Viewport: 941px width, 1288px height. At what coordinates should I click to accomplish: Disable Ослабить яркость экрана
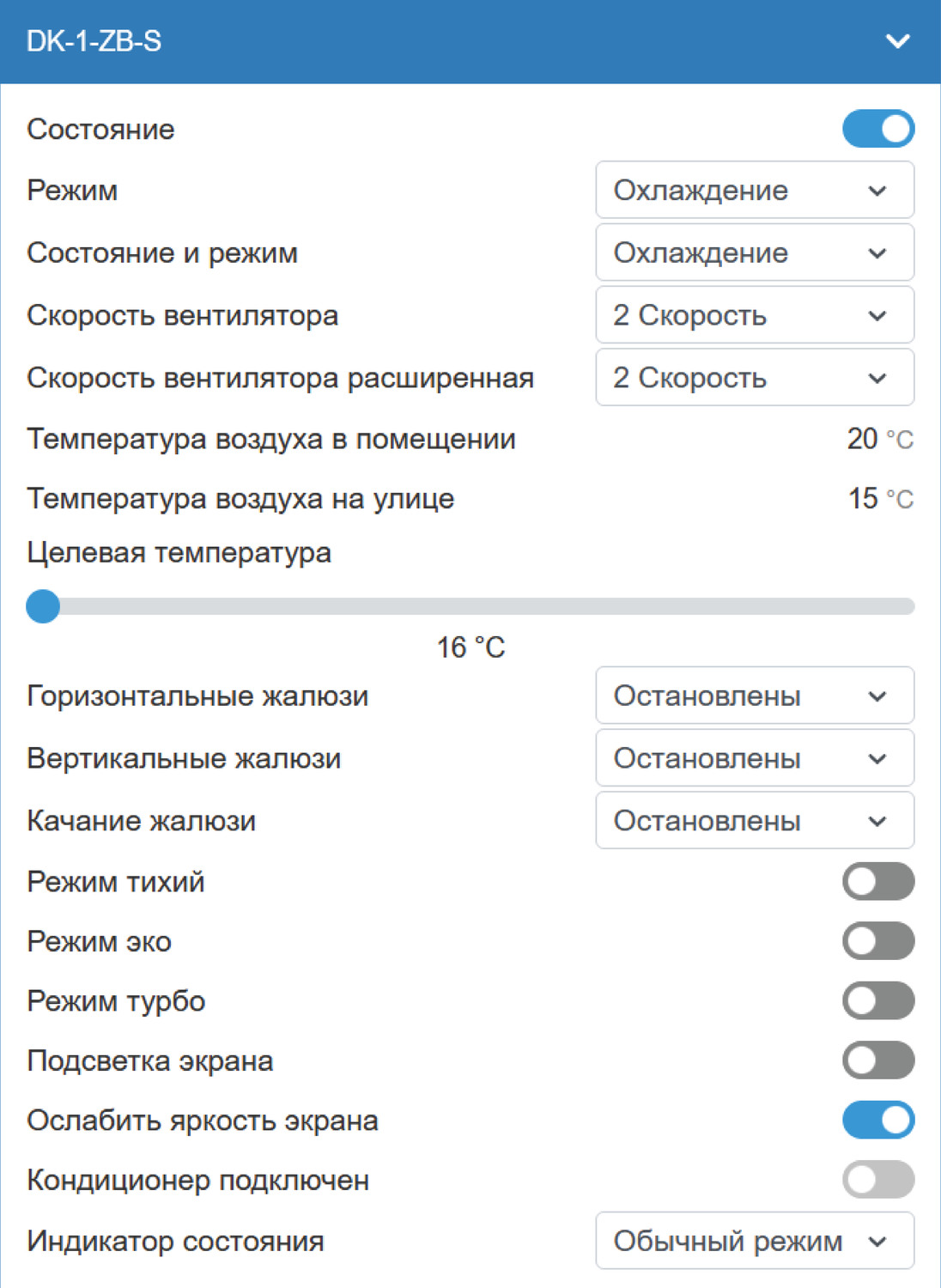(x=878, y=1120)
